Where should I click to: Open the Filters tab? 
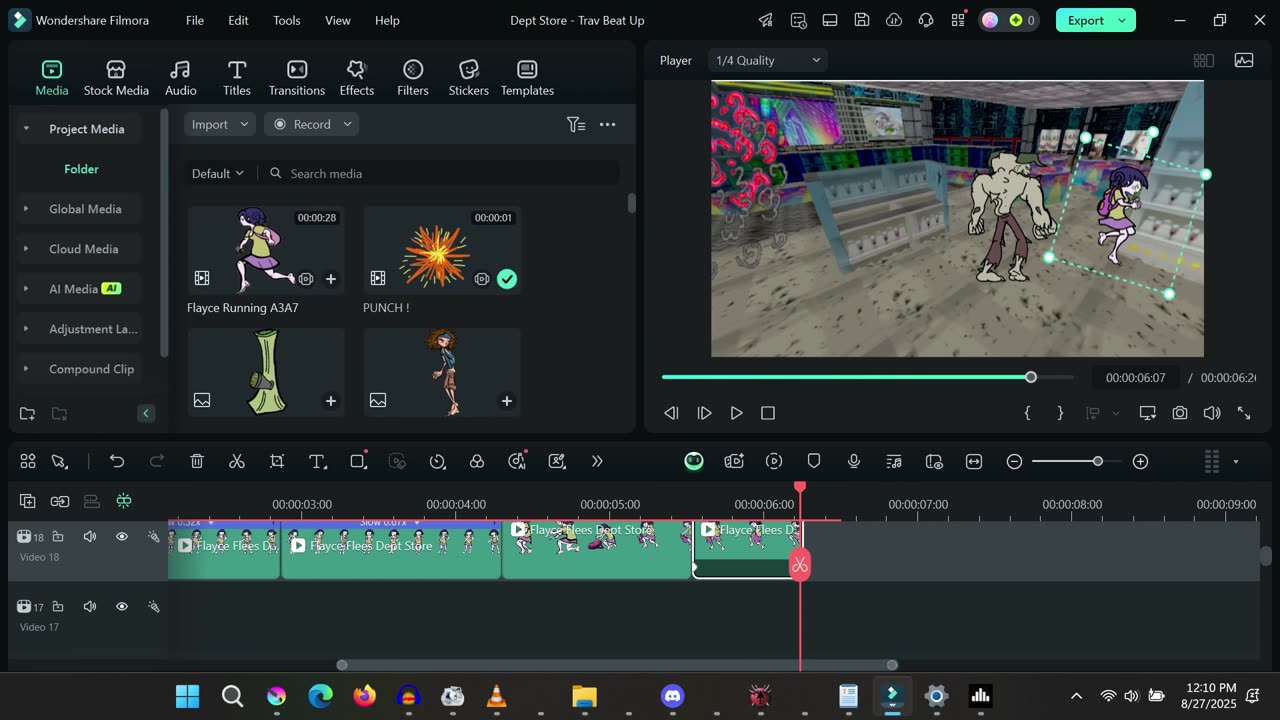[413, 78]
